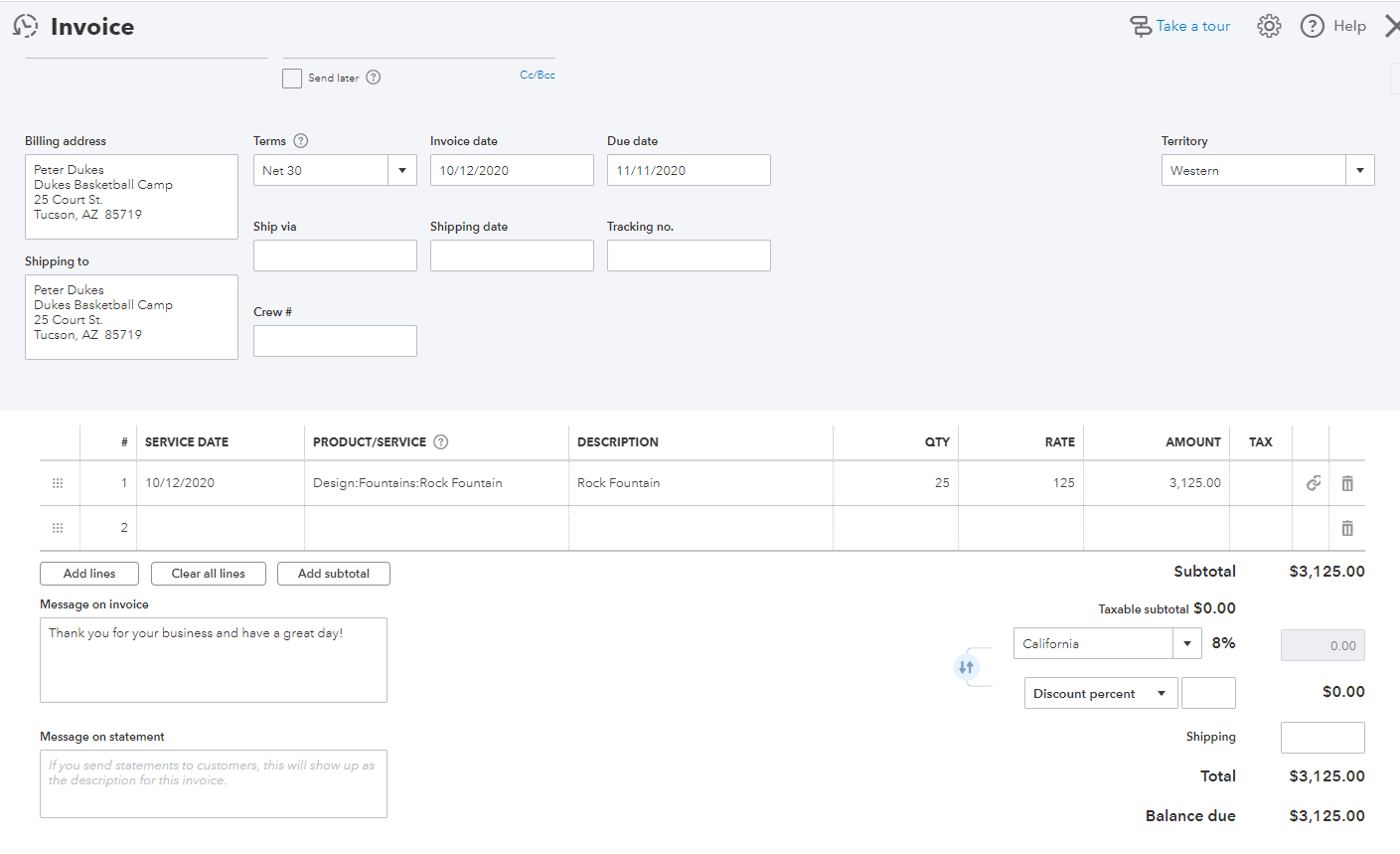Open the settings gear icon
This screenshot has height=854, width=1400.
(x=1269, y=26)
